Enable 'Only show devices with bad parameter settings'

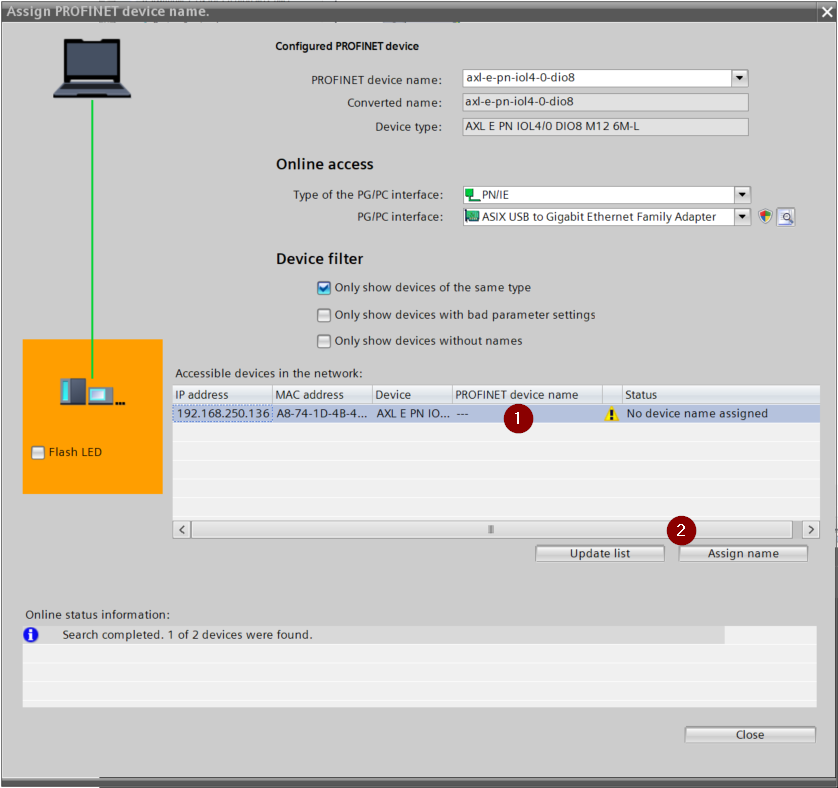pyautogui.click(x=324, y=315)
